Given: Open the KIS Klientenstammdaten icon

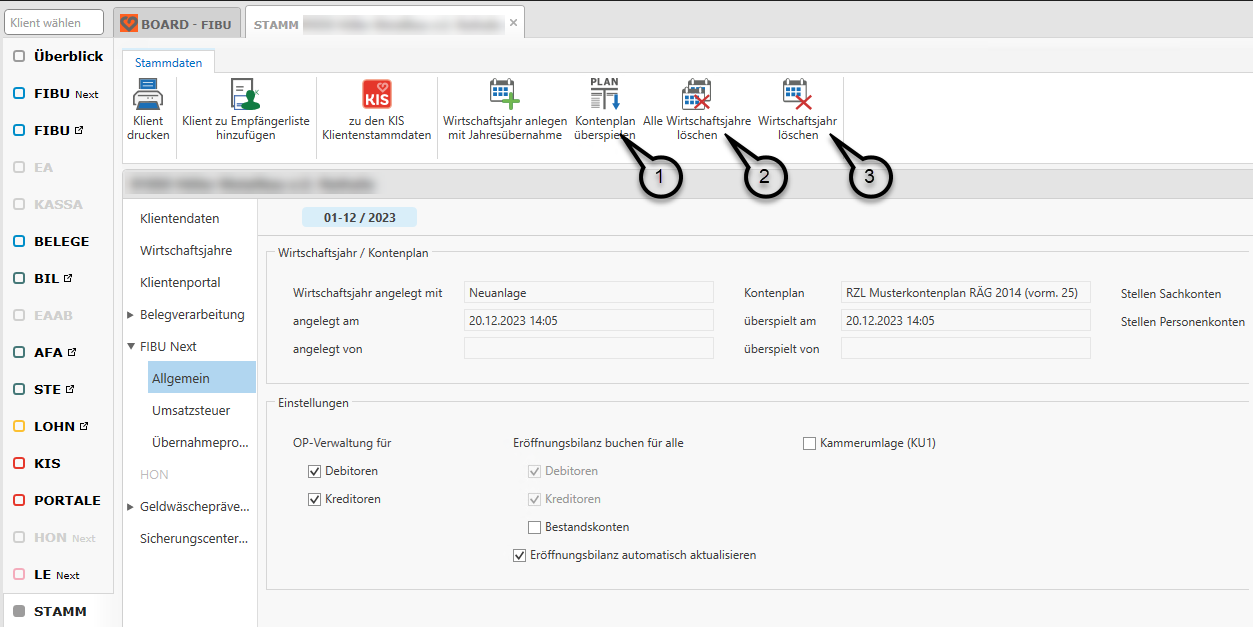Looking at the screenshot, I should coord(377,95).
